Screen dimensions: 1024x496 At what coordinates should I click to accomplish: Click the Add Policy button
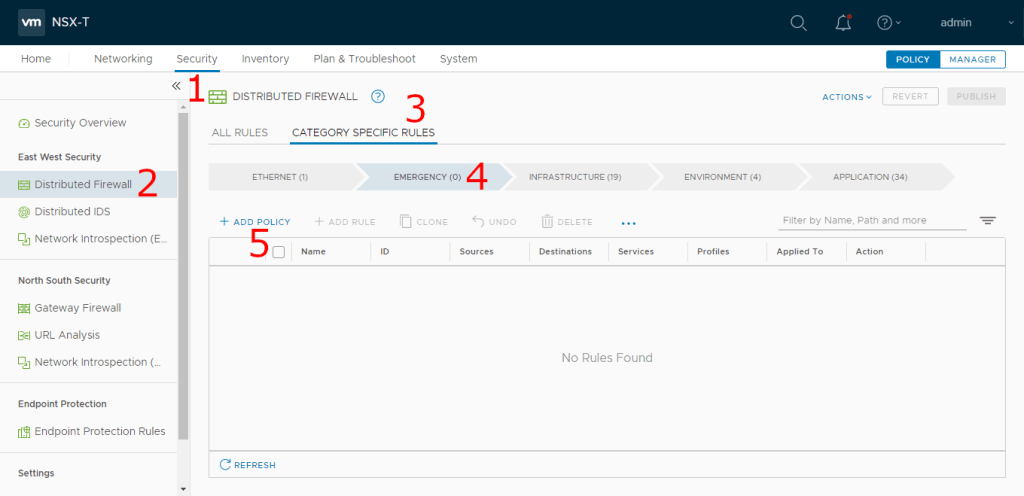[x=254, y=222]
